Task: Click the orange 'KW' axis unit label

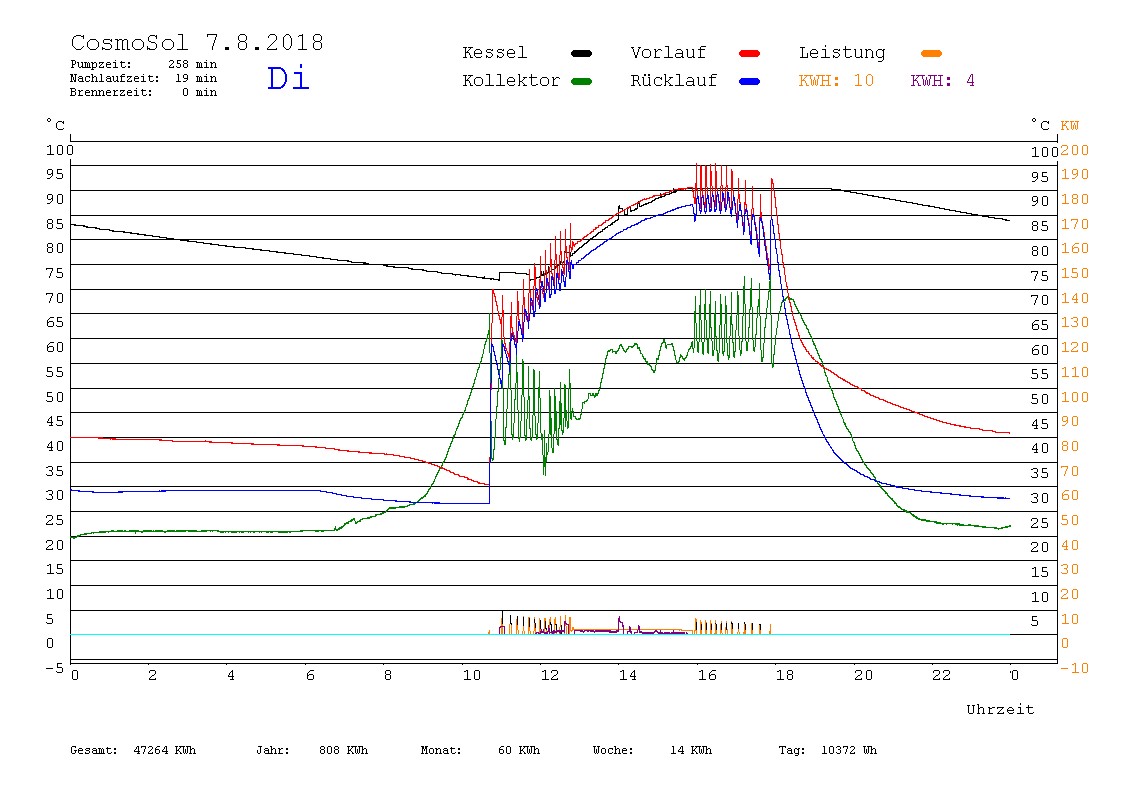Action: click(x=1070, y=125)
